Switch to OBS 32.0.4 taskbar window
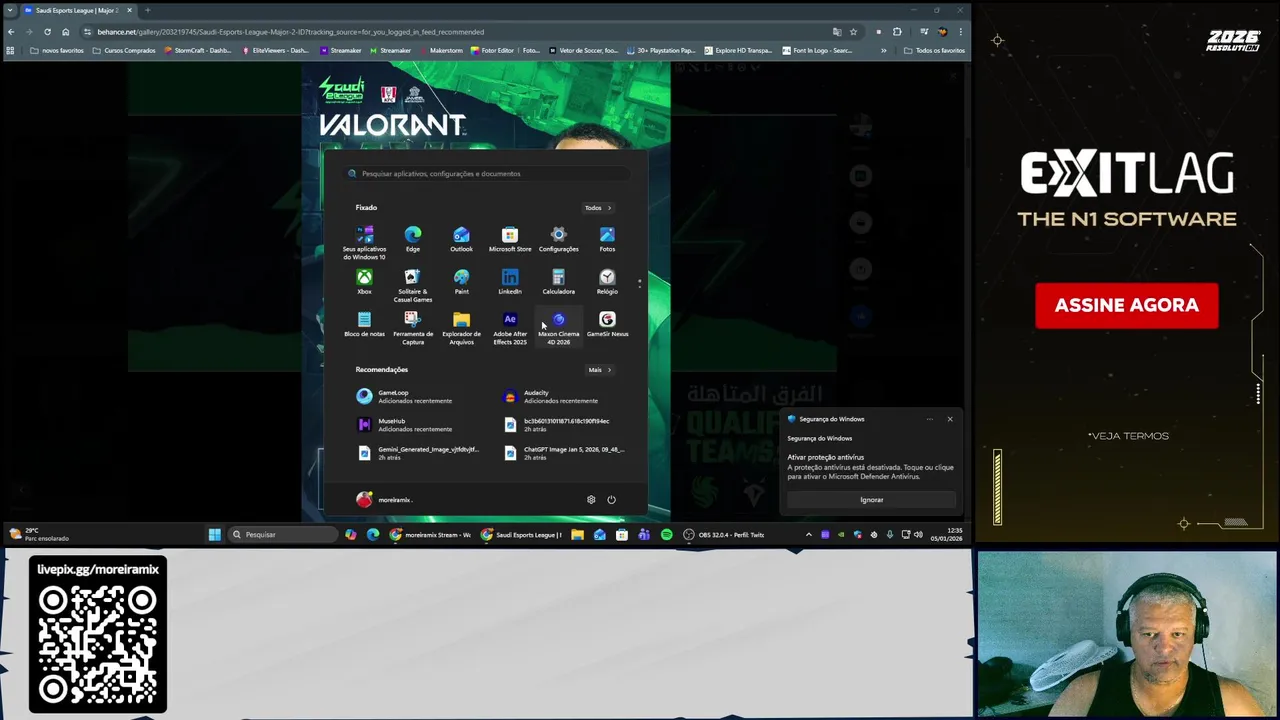The width and height of the screenshot is (1280, 720). 724,535
